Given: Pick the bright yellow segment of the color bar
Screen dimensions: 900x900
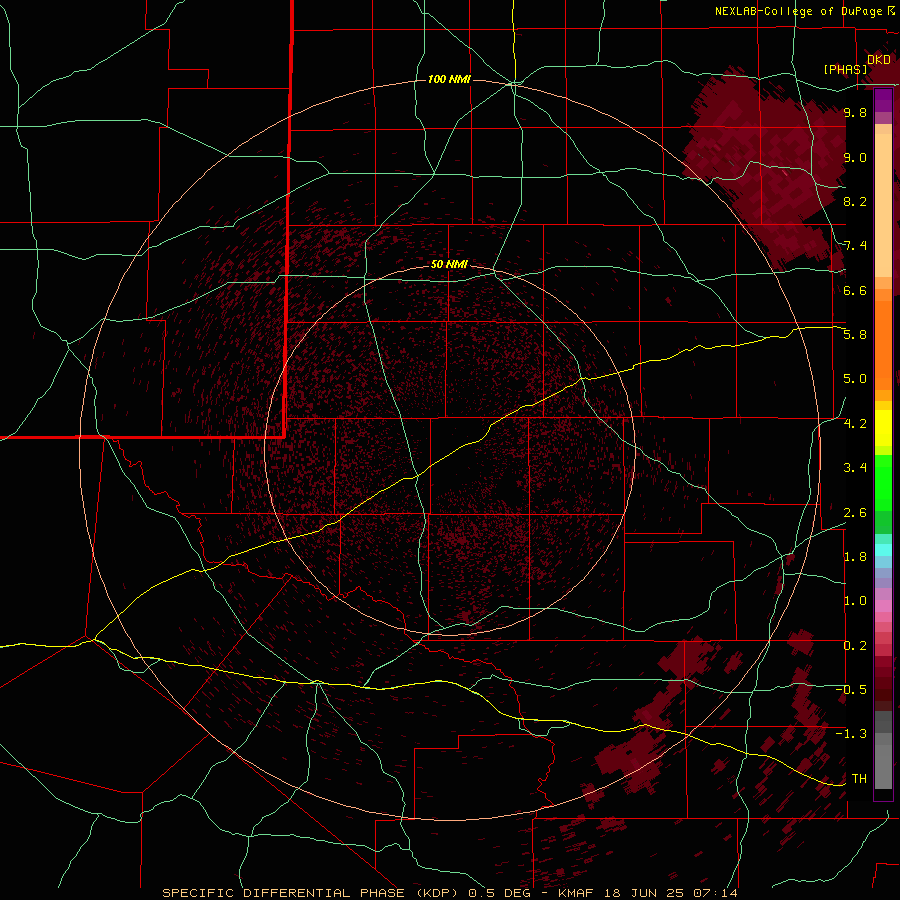Looking at the screenshot, I should pos(883,428).
